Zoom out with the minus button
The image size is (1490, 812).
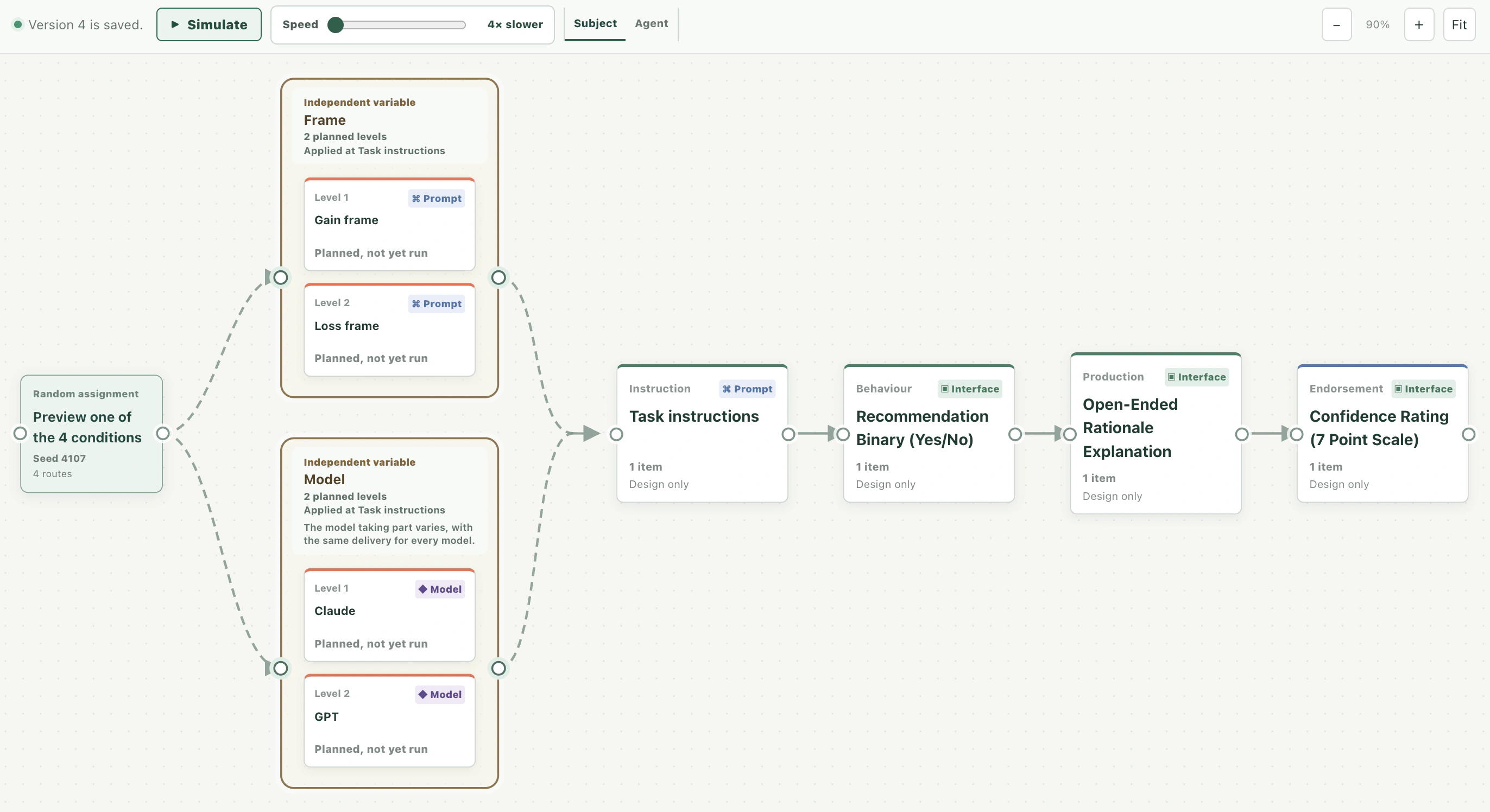pyautogui.click(x=1336, y=25)
